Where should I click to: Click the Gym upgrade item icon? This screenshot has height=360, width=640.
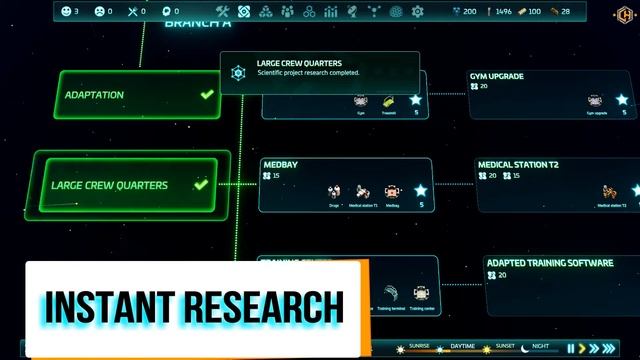click(595, 100)
